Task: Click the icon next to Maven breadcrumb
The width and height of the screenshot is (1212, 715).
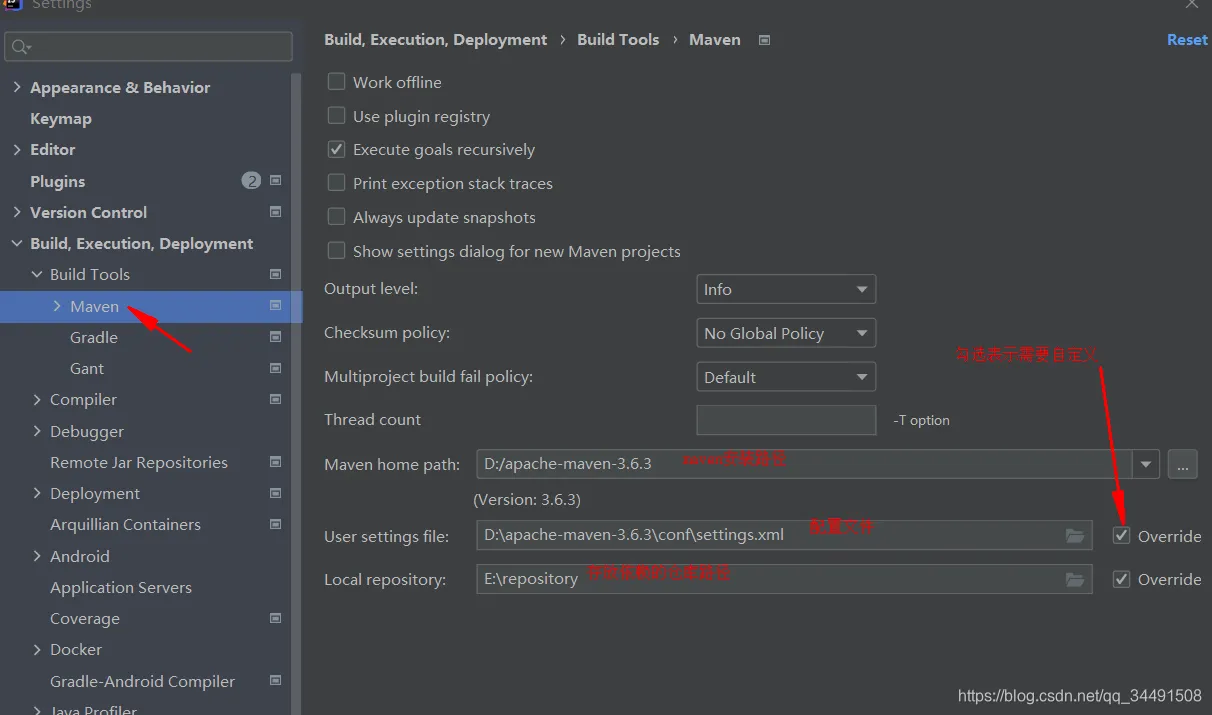Action: coord(765,40)
